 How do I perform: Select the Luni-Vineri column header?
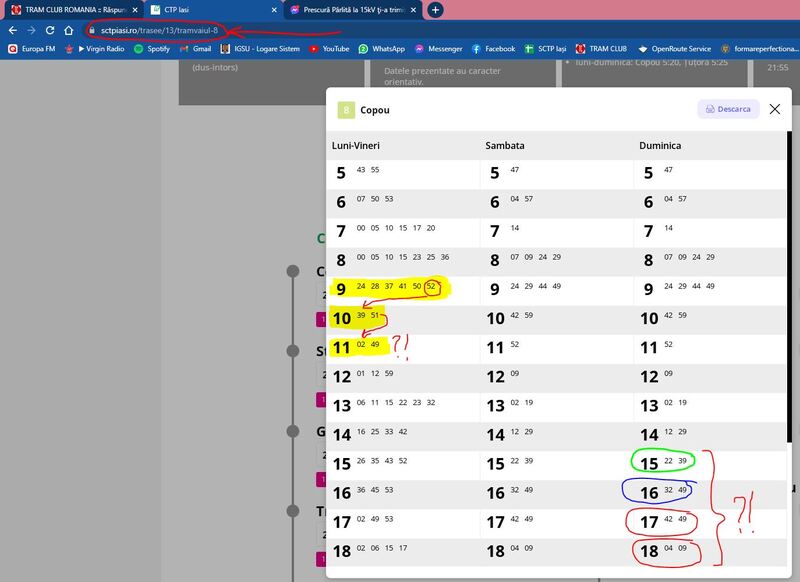(x=356, y=145)
